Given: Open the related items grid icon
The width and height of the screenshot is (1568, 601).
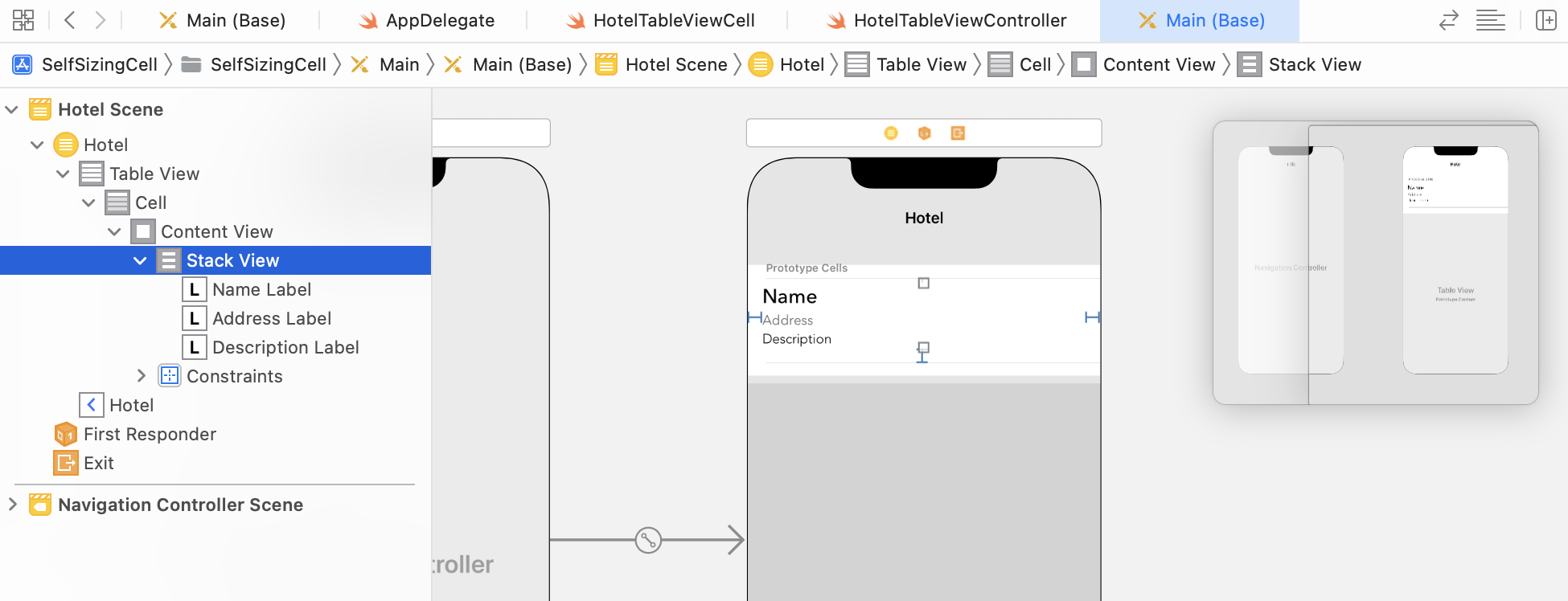Looking at the screenshot, I should [23, 20].
